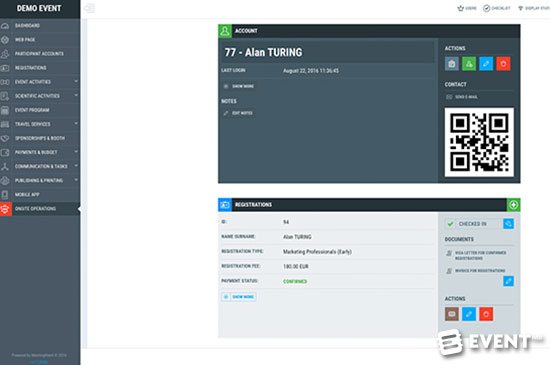Click the green add registration plus button
Image resolution: width=550 pixels, height=365 pixels.
tap(514, 205)
